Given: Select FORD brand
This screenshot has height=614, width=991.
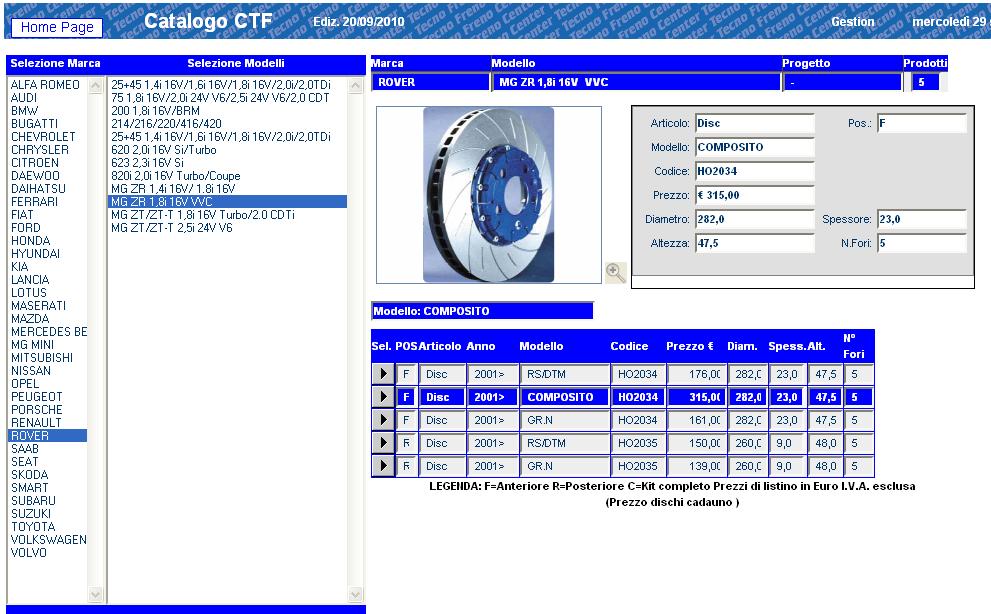Looking at the screenshot, I should (26, 228).
